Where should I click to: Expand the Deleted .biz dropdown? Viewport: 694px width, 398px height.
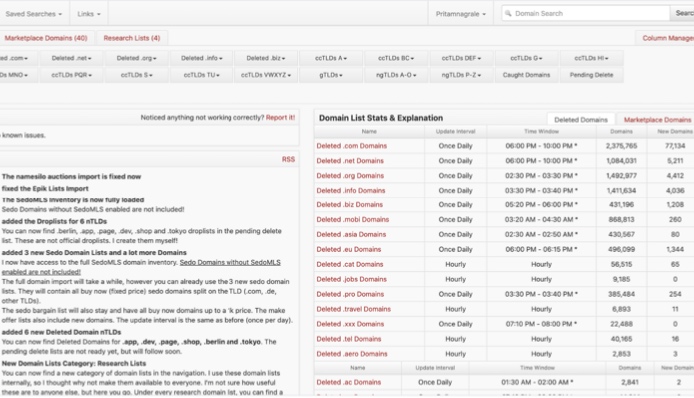tap(266, 58)
